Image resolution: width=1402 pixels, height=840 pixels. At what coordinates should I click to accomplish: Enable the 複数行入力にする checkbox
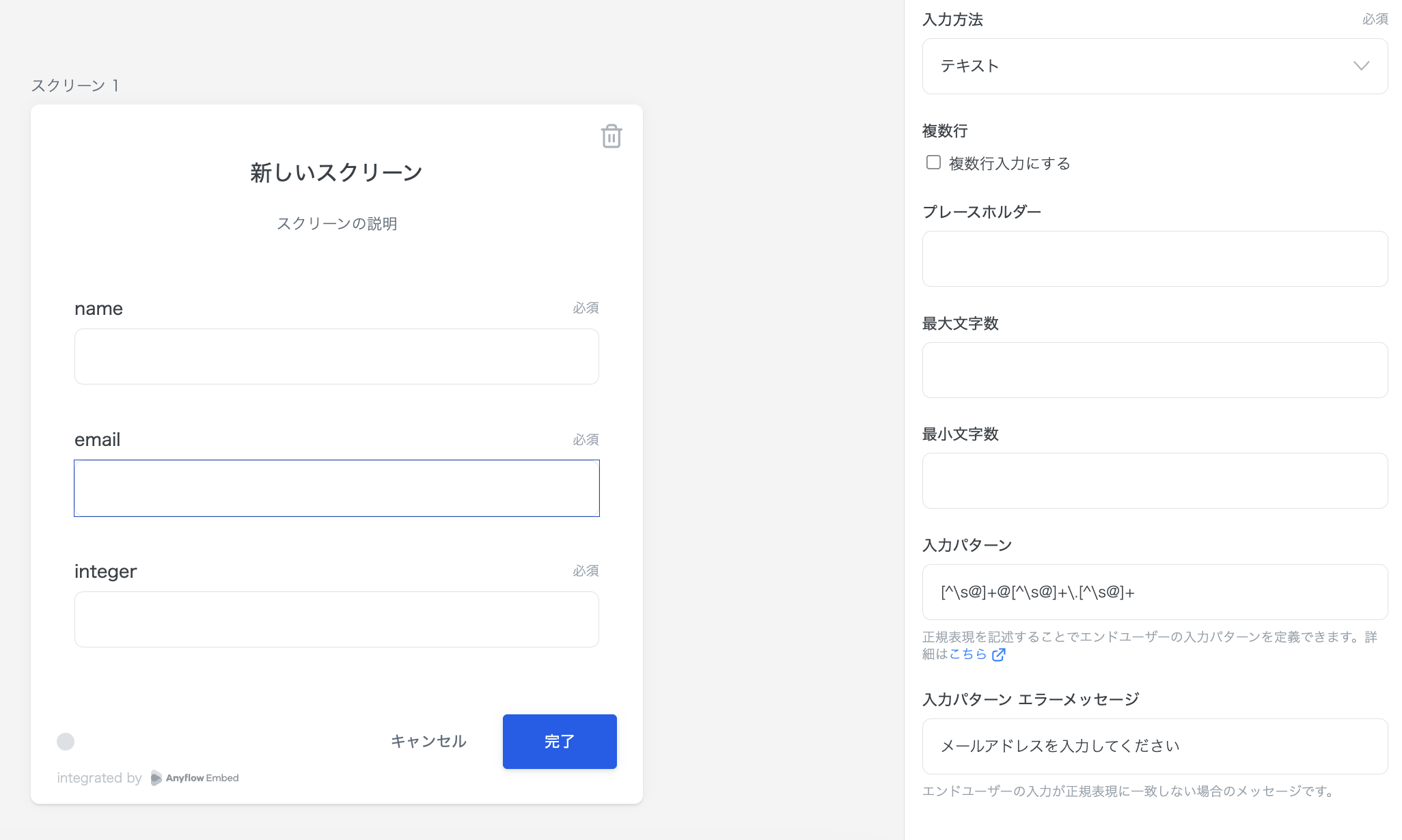pyautogui.click(x=933, y=162)
